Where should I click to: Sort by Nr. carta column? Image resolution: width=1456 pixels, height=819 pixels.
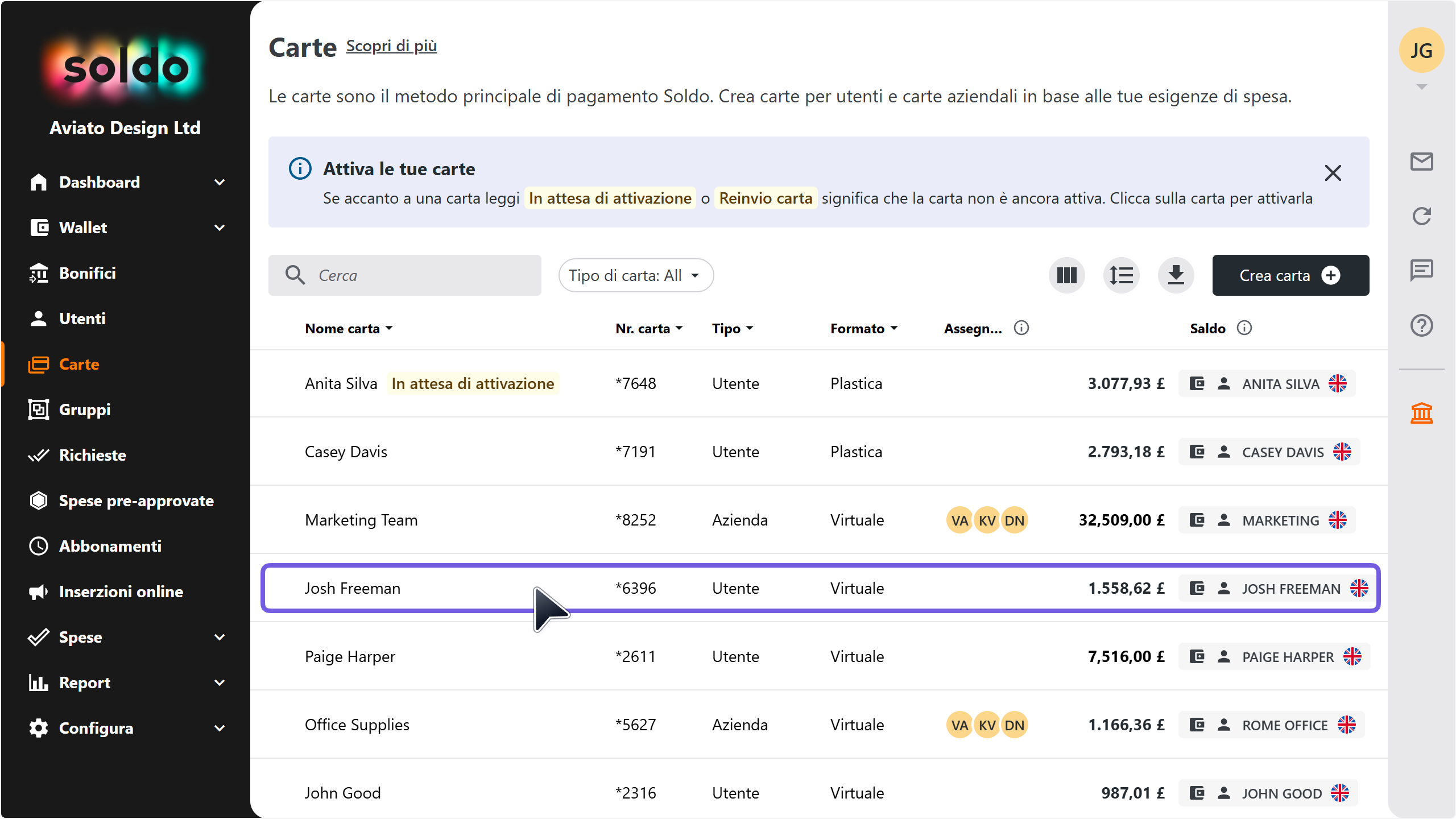(x=649, y=329)
